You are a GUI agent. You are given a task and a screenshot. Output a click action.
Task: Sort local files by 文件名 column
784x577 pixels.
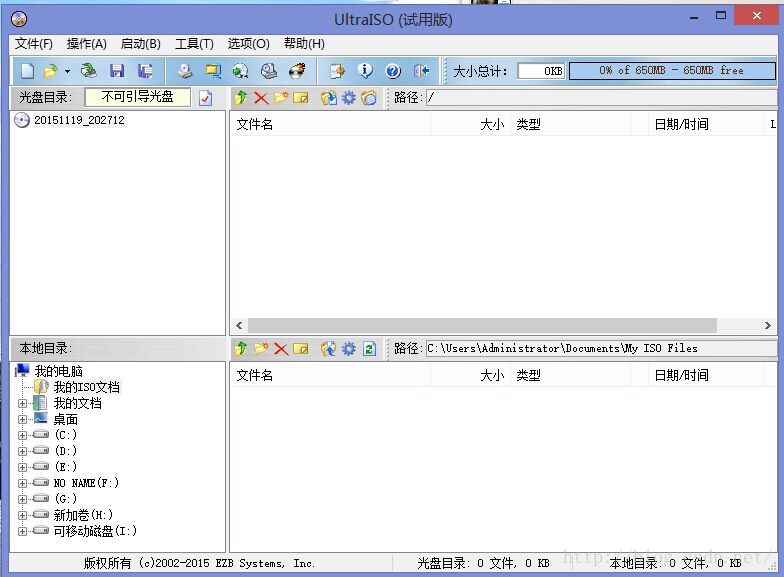coord(330,375)
